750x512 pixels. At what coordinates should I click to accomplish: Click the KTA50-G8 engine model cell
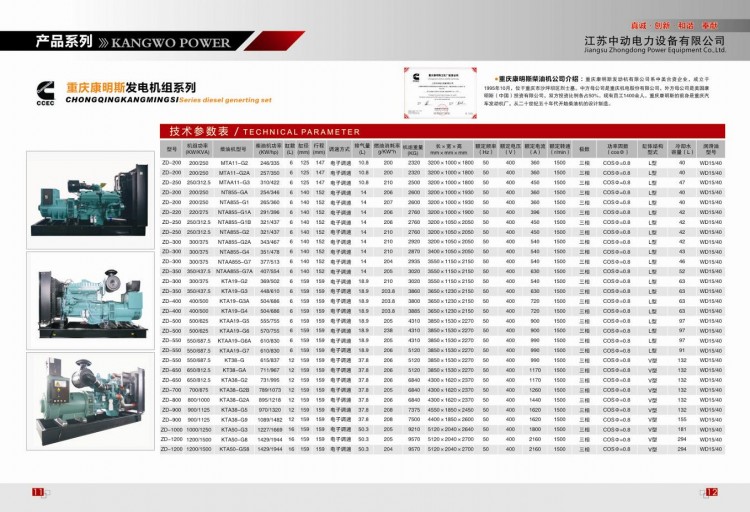(234, 439)
